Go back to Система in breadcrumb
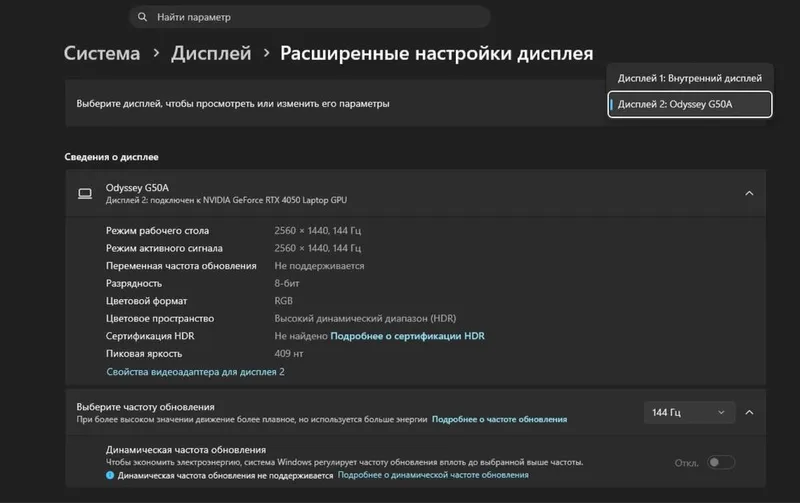This screenshot has width=800, height=503. click(x=102, y=53)
